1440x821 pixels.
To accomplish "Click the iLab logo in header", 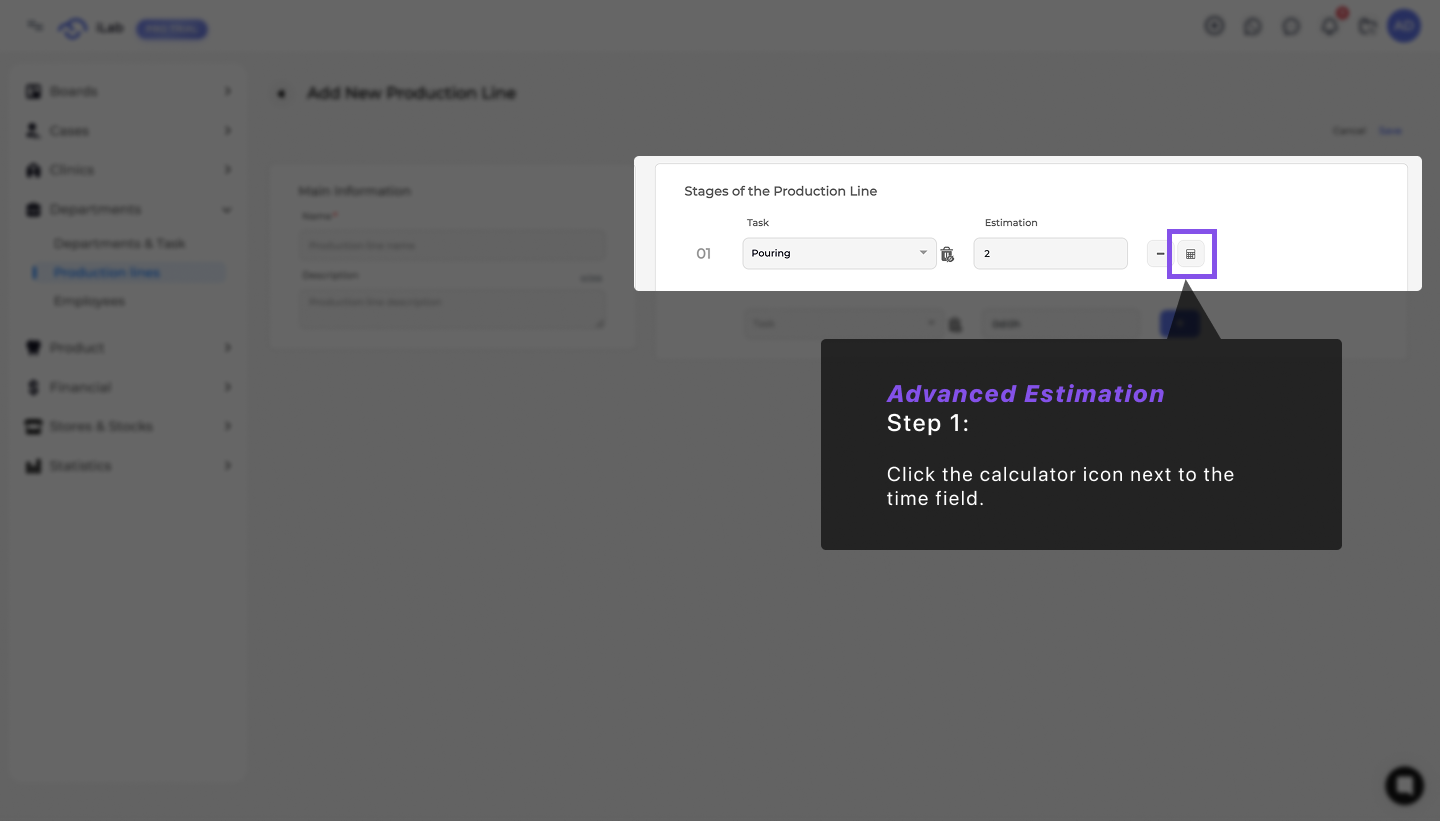I will pos(90,29).
